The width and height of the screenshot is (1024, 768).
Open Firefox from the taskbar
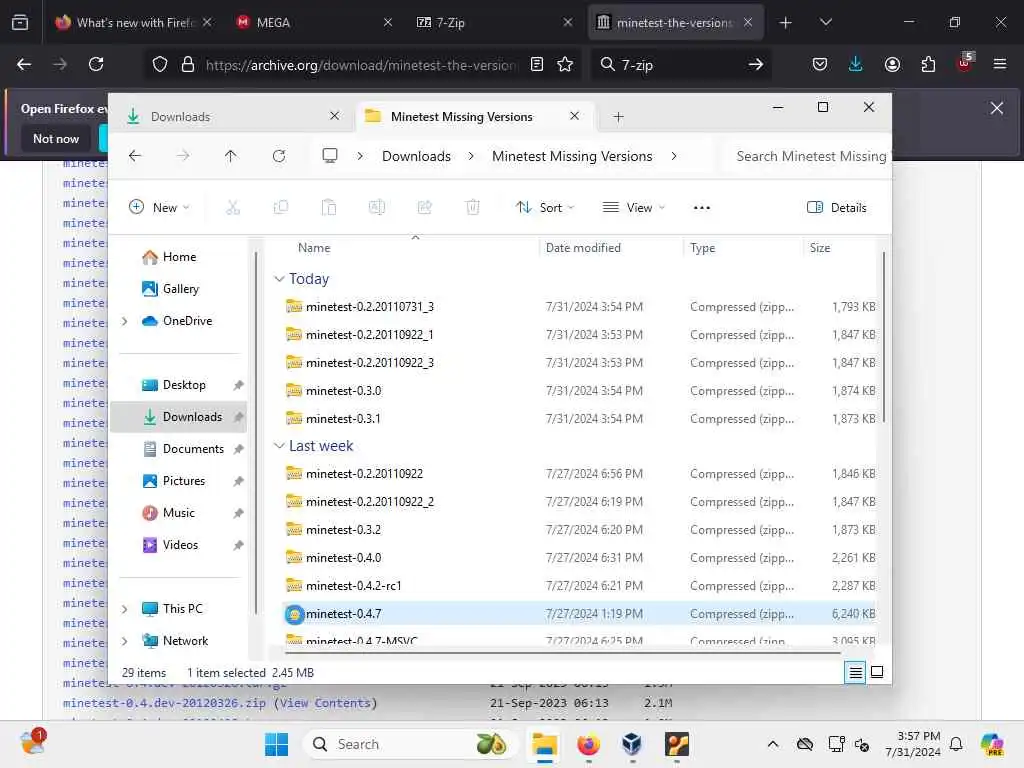(588, 744)
